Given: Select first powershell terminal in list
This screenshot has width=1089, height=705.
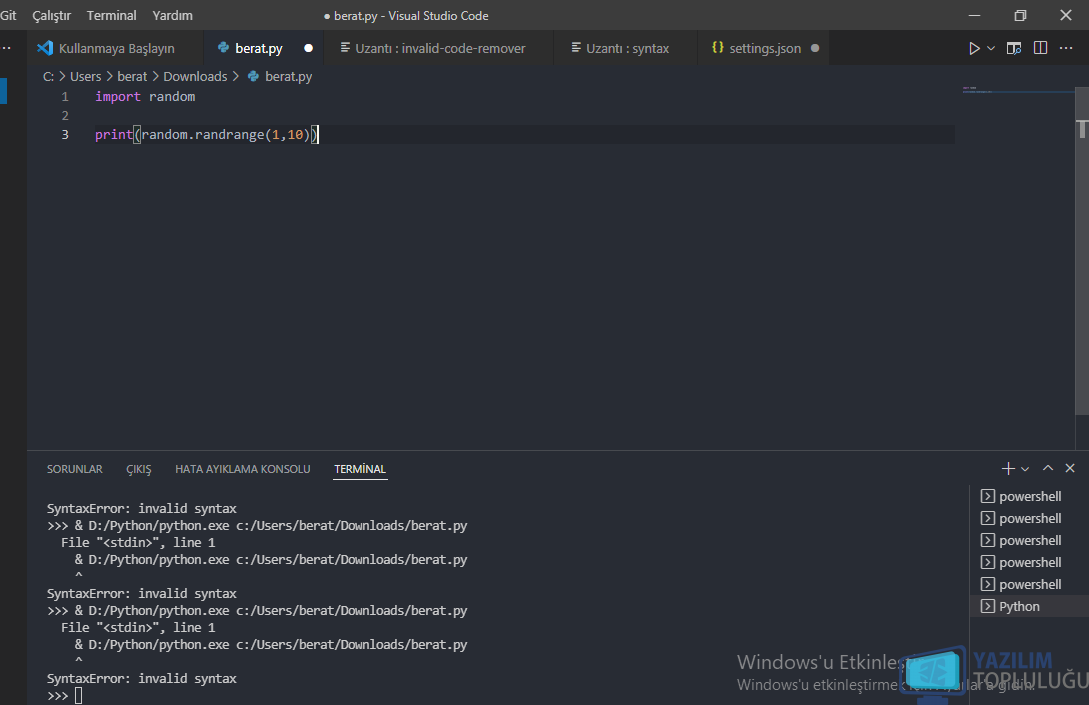Looking at the screenshot, I should click(x=1029, y=496).
